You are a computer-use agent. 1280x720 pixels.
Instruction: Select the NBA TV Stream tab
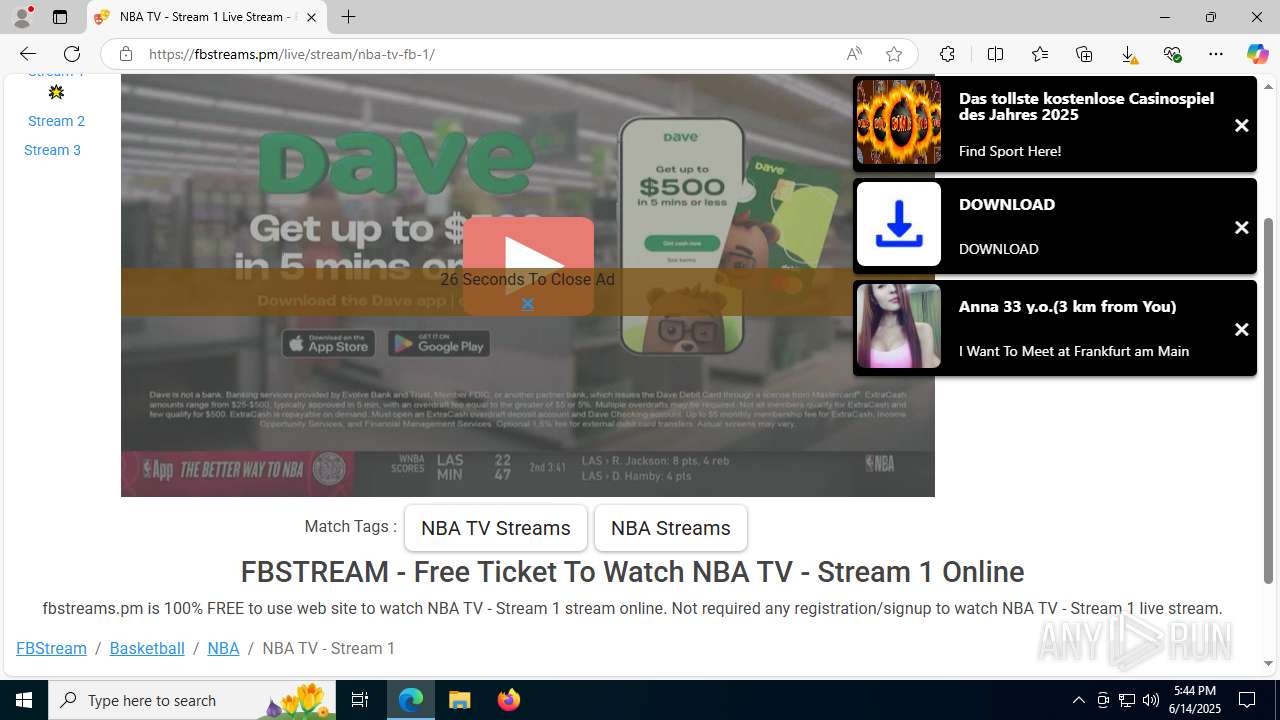click(207, 17)
